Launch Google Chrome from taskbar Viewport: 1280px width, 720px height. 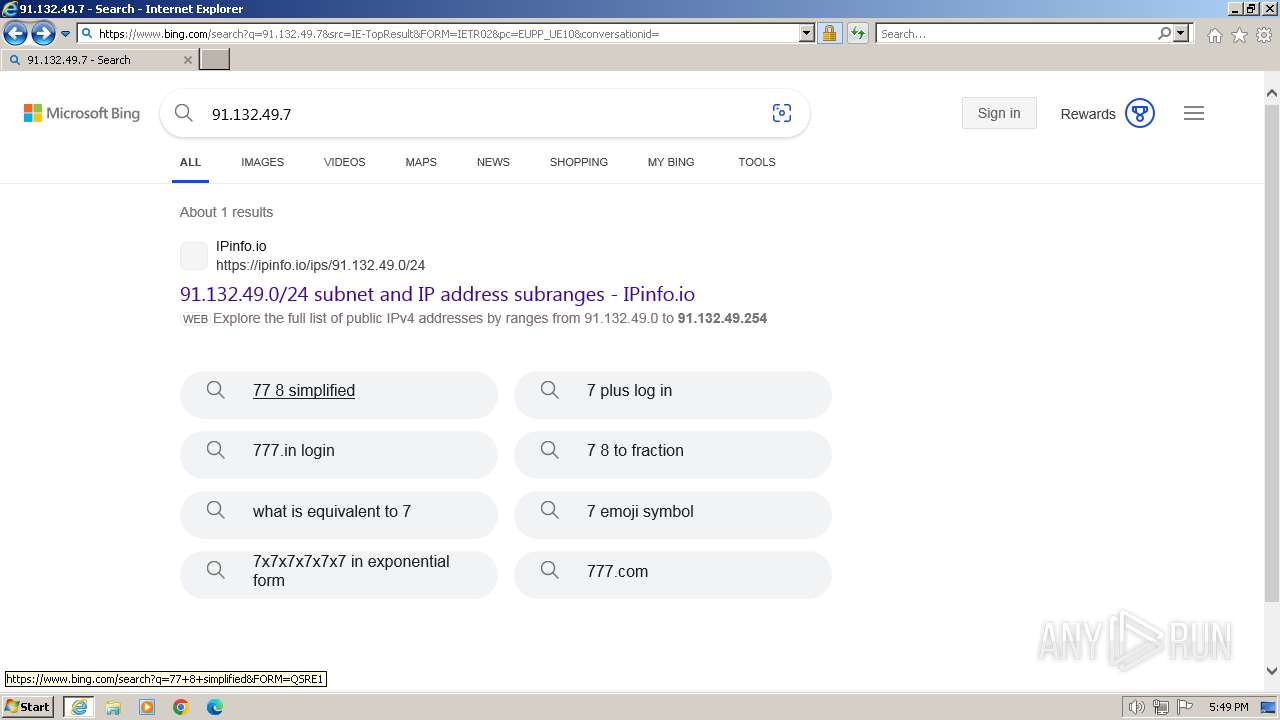(181, 707)
